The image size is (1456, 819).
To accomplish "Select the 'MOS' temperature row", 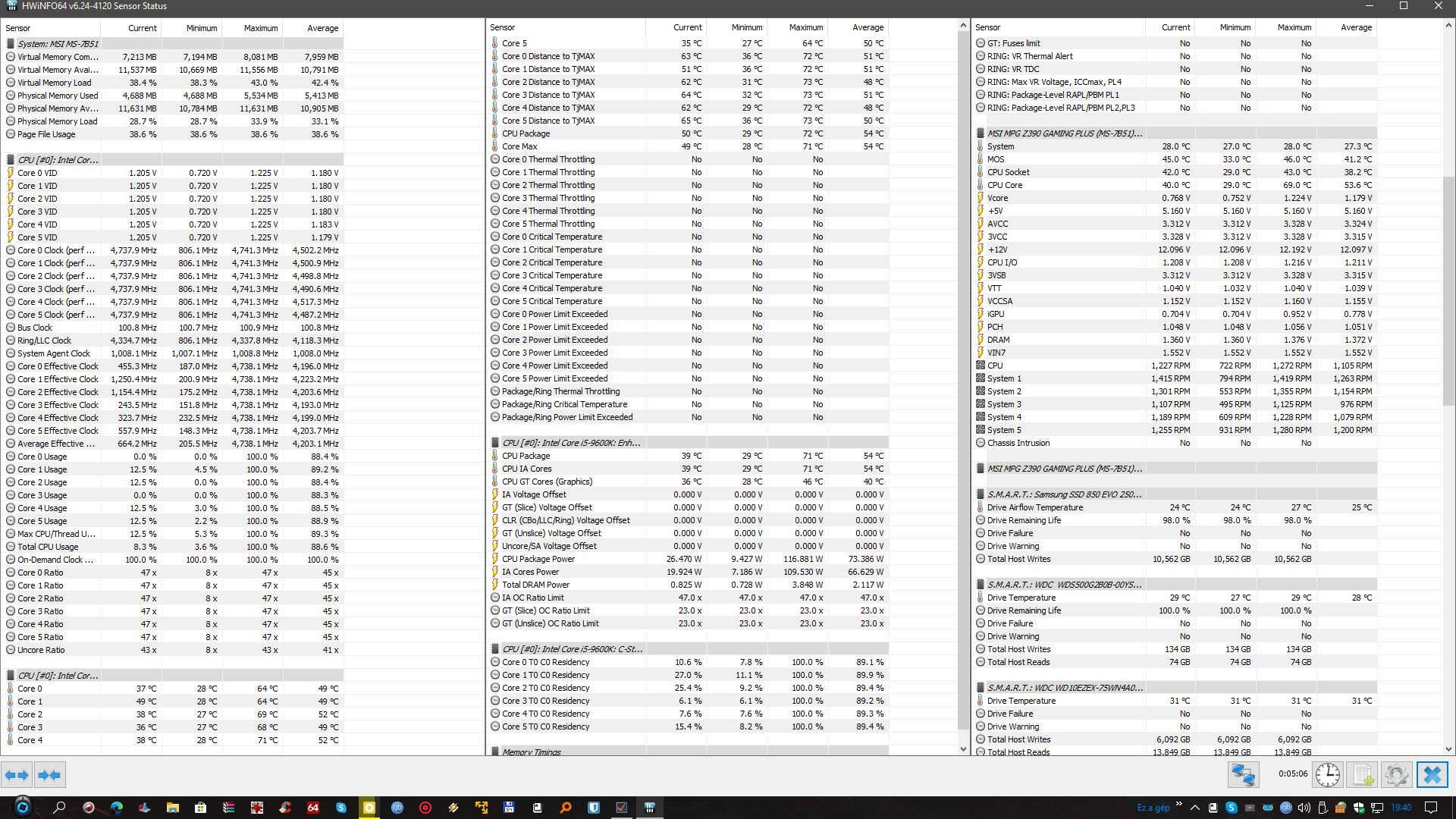I will (1175, 159).
